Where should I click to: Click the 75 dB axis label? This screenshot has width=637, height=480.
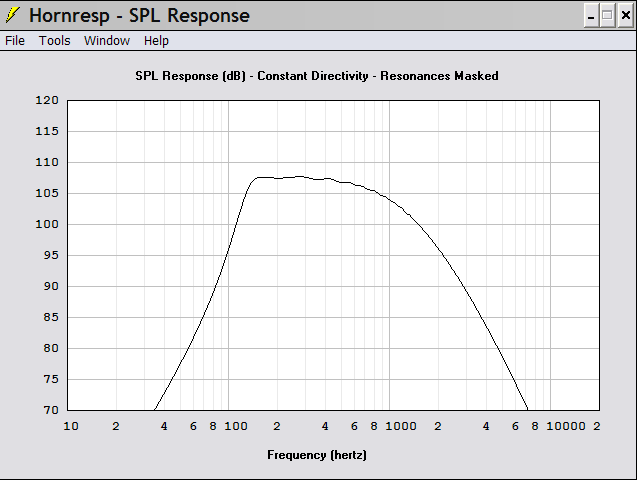51,379
